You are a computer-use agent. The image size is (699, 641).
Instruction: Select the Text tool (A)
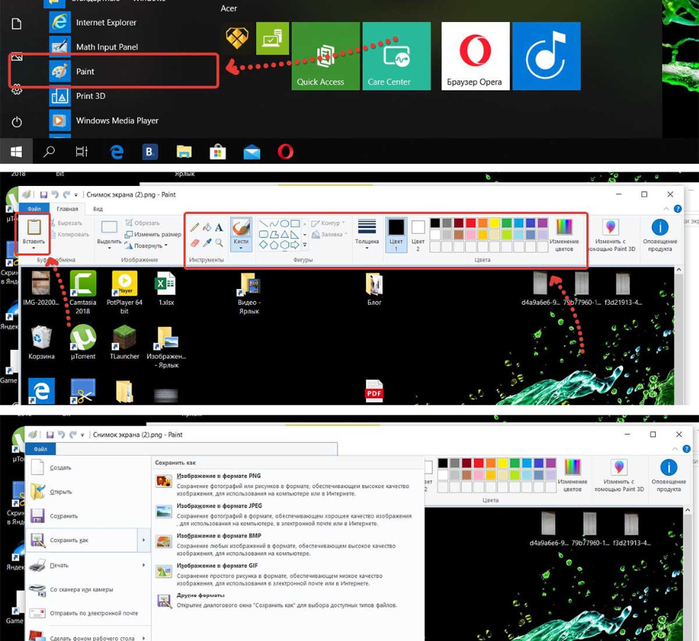[x=219, y=227]
